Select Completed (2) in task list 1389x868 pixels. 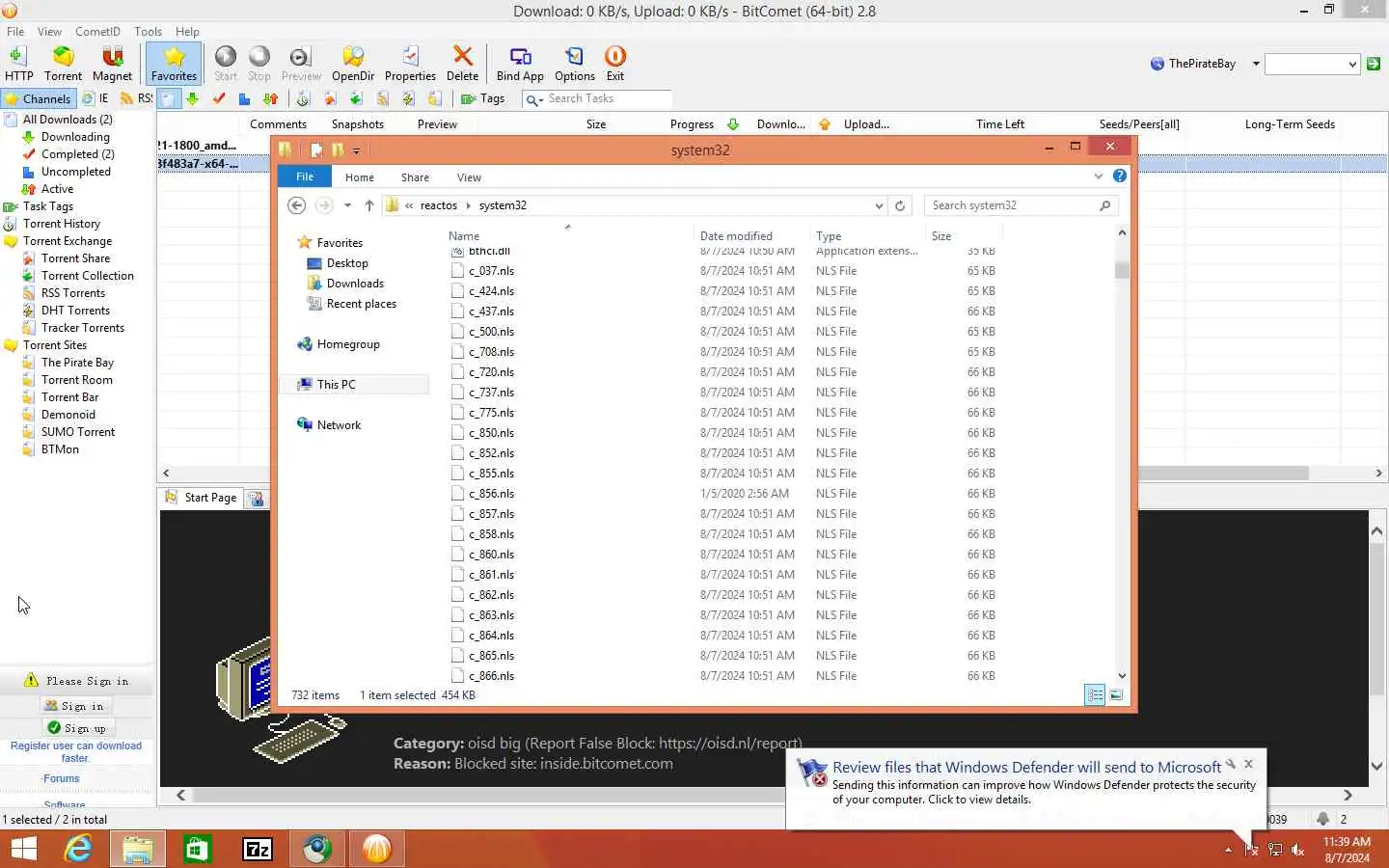pyautogui.click(x=77, y=154)
